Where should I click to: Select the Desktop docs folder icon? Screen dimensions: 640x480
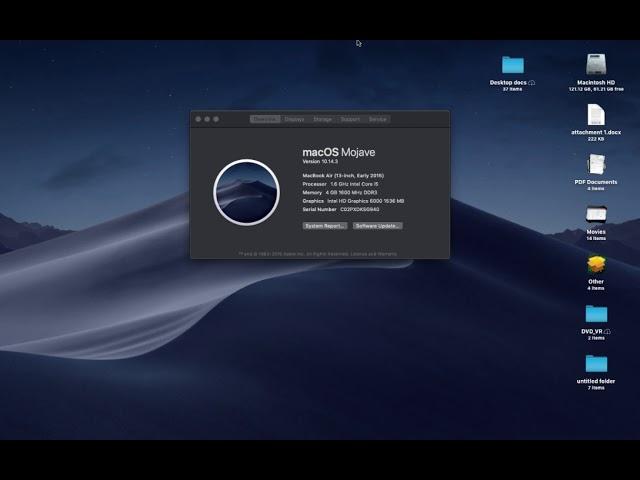513,65
